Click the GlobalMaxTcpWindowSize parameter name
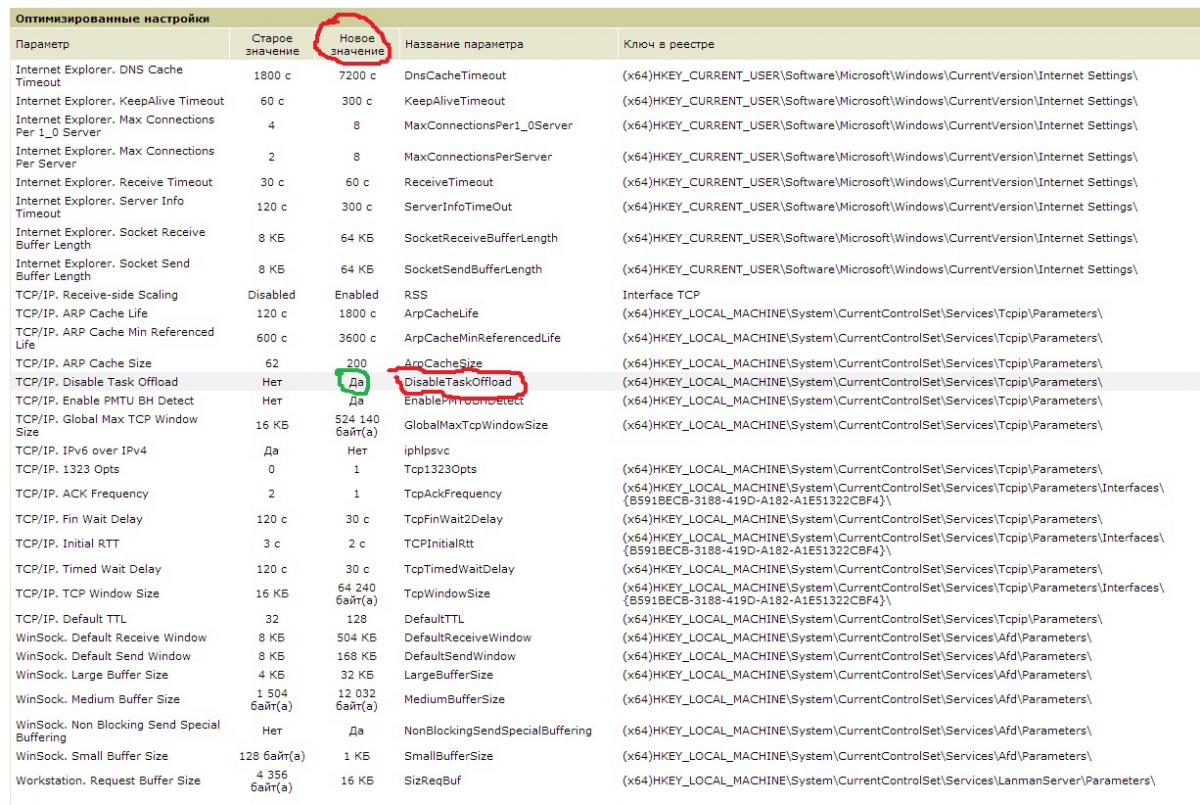1200x805 pixels. pos(476,426)
